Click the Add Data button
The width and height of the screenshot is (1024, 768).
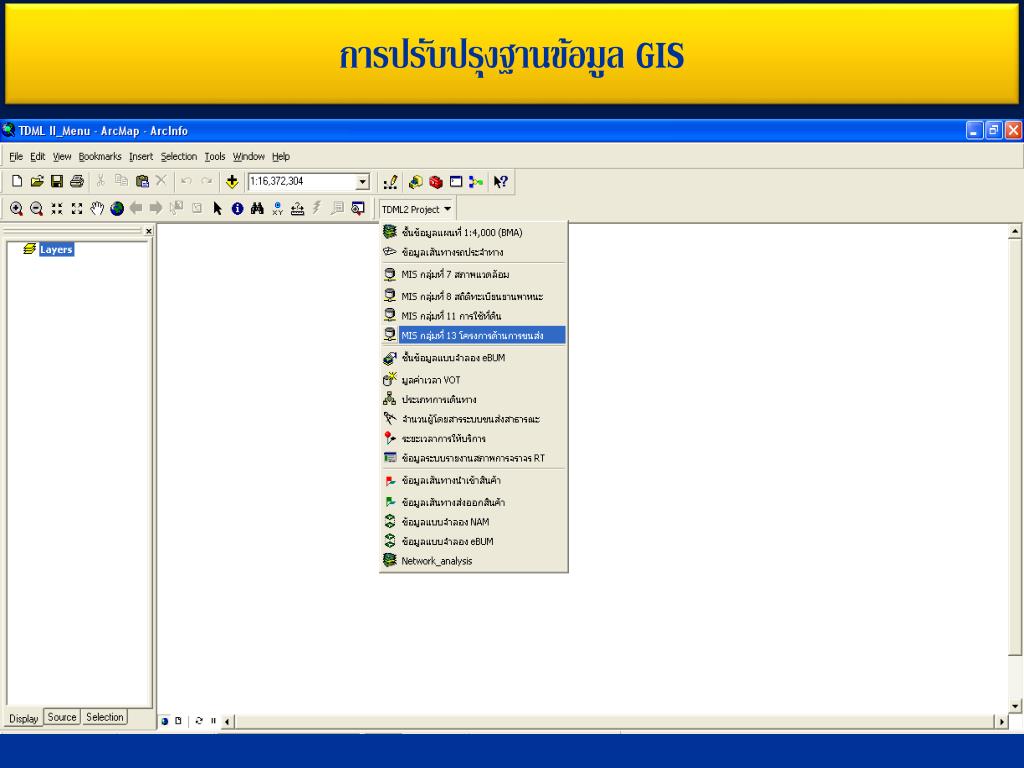click(x=232, y=182)
